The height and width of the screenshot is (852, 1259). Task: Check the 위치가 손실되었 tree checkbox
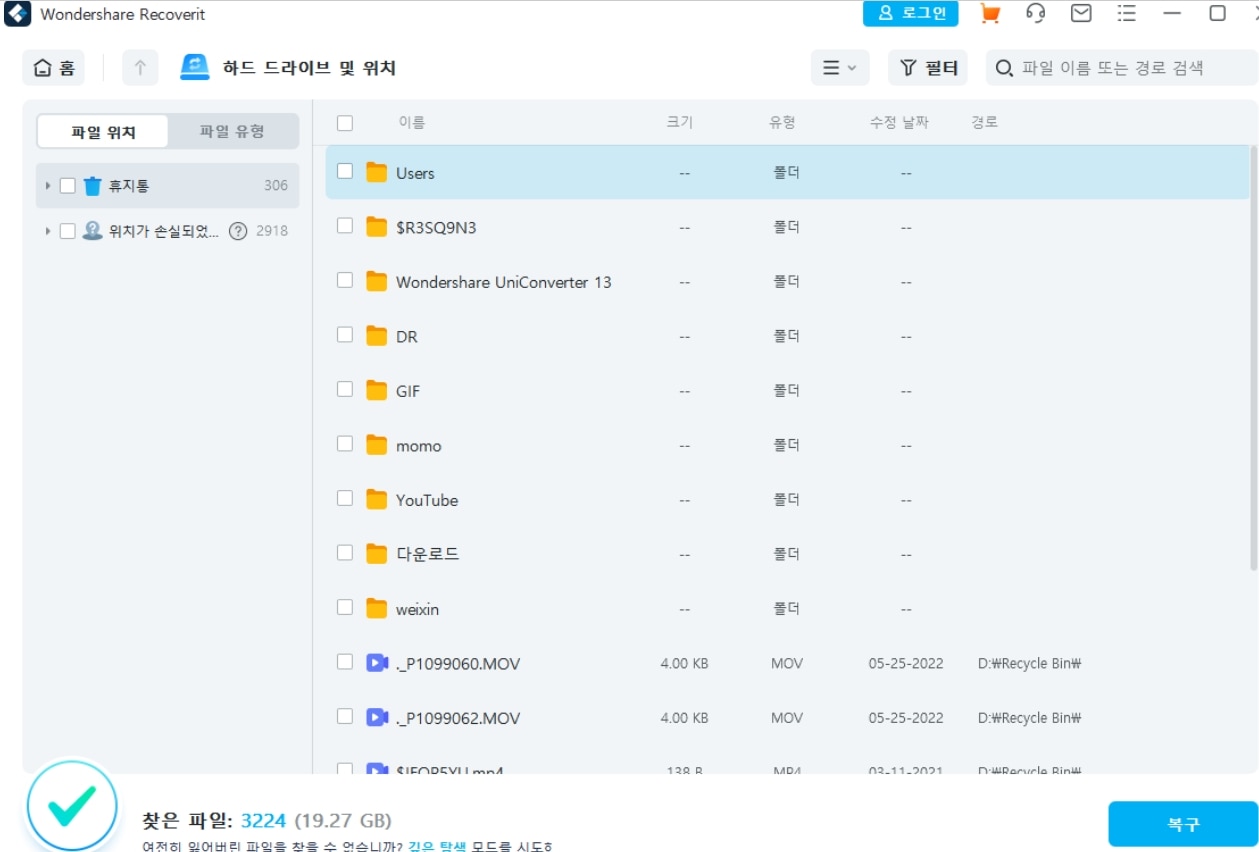click(x=68, y=231)
